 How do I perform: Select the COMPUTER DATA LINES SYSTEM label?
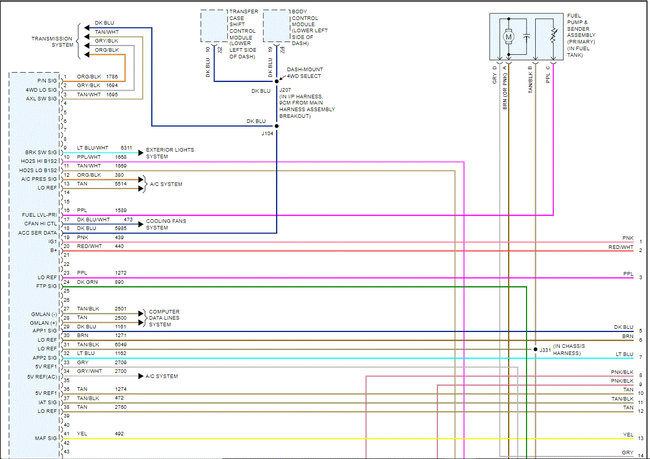(164, 318)
